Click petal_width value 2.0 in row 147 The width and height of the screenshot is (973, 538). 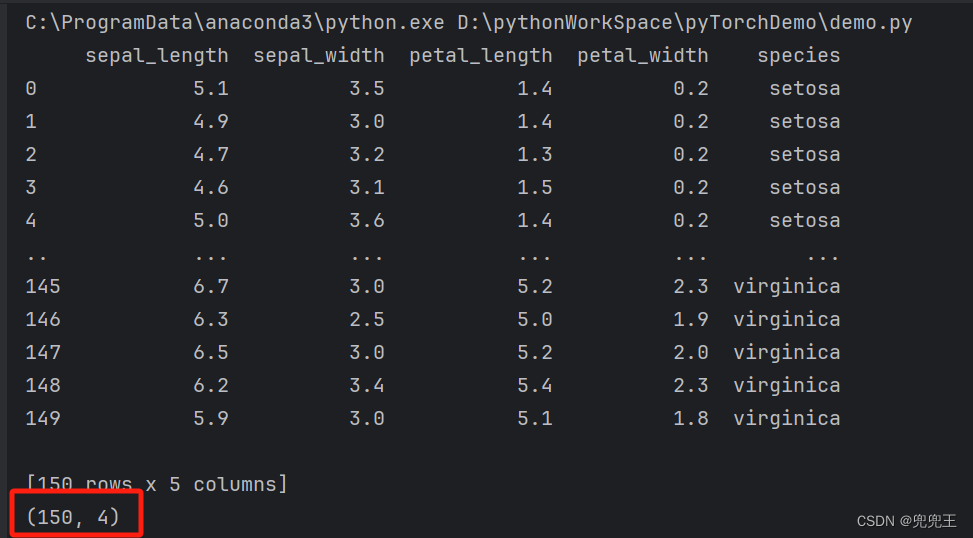click(691, 352)
